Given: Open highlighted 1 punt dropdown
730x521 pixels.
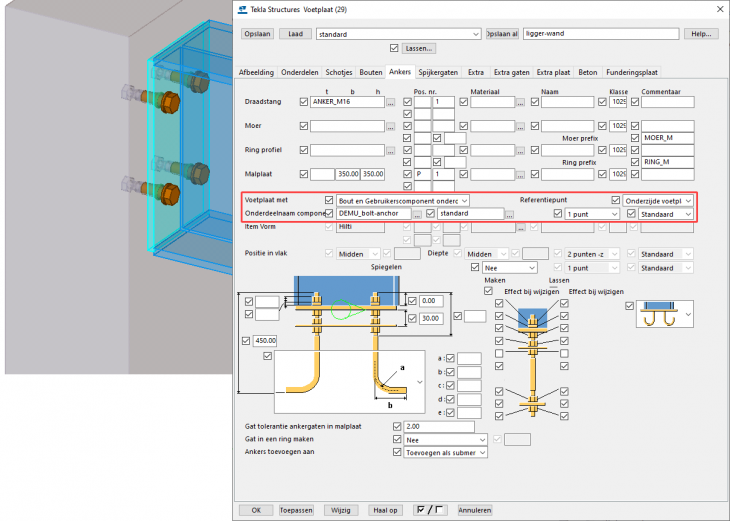Looking at the screenshot, I should pos(592,214).
